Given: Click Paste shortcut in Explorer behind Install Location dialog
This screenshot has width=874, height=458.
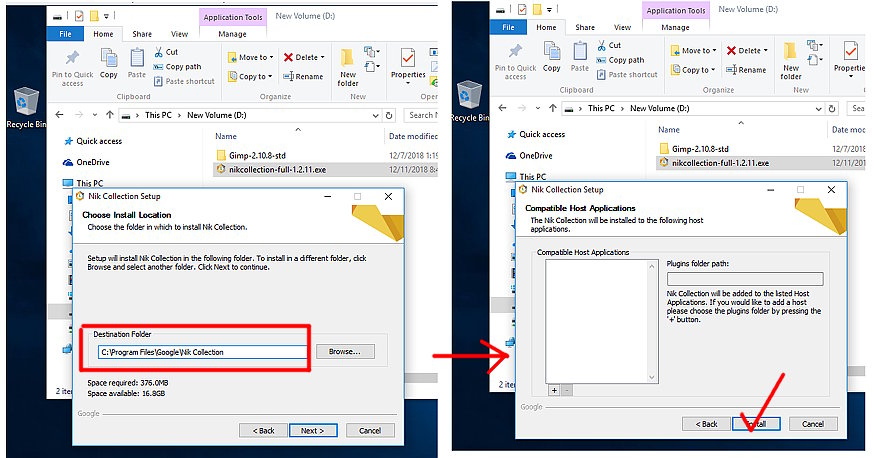Looking at the screenshot, I should point(183,81).
